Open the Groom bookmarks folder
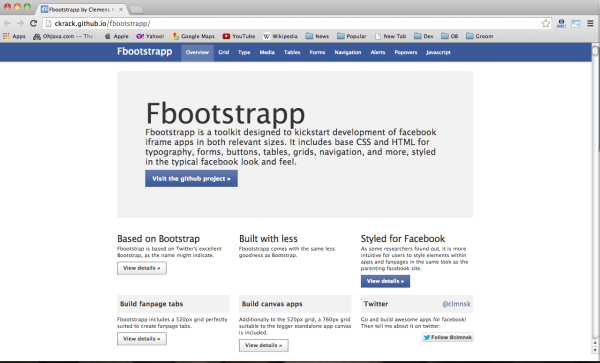The width and height of the screenshot is (600, 363). (479, 36)
